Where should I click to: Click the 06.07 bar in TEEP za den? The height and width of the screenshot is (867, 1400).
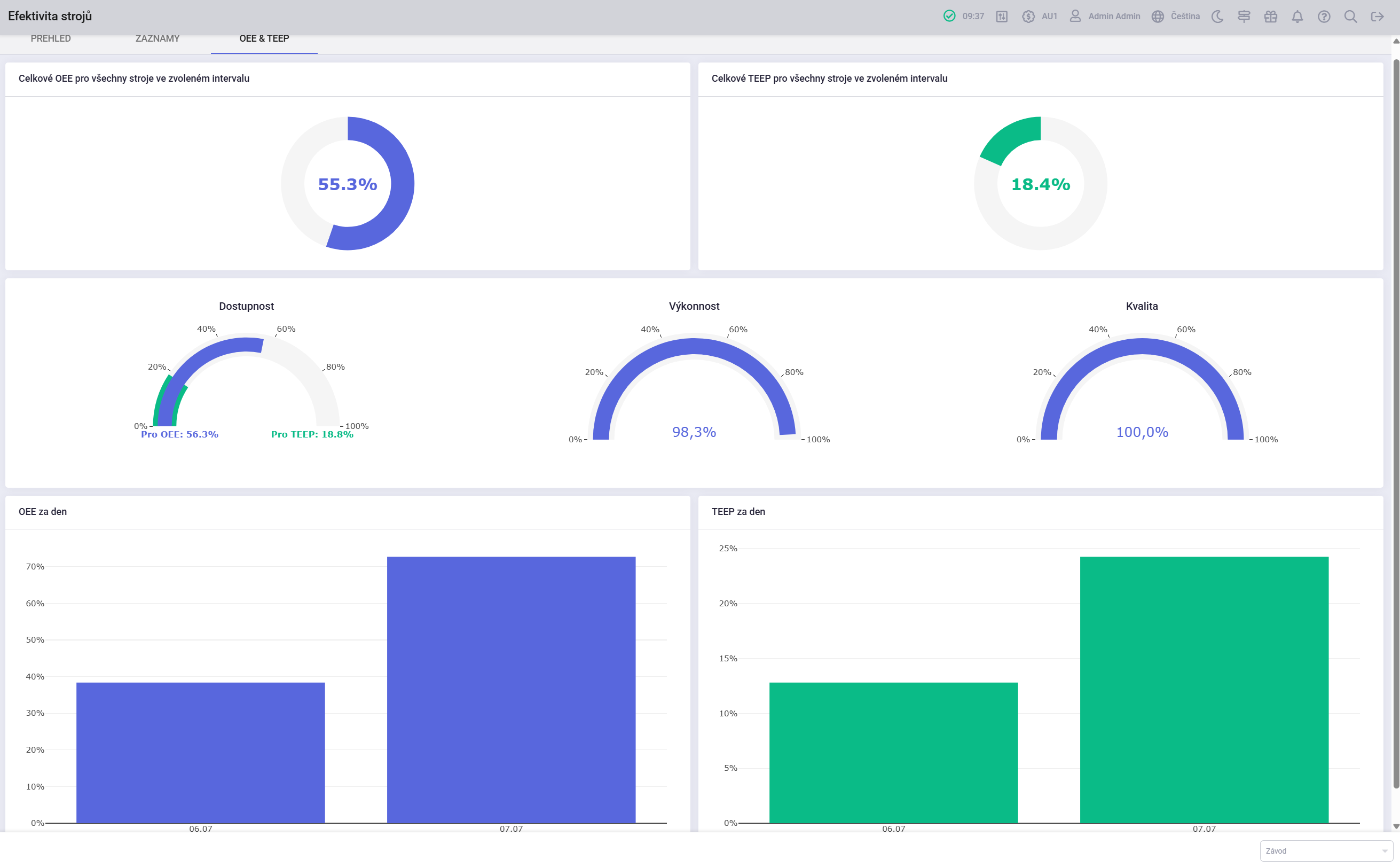pyautogui.click(x=893, y=753)
